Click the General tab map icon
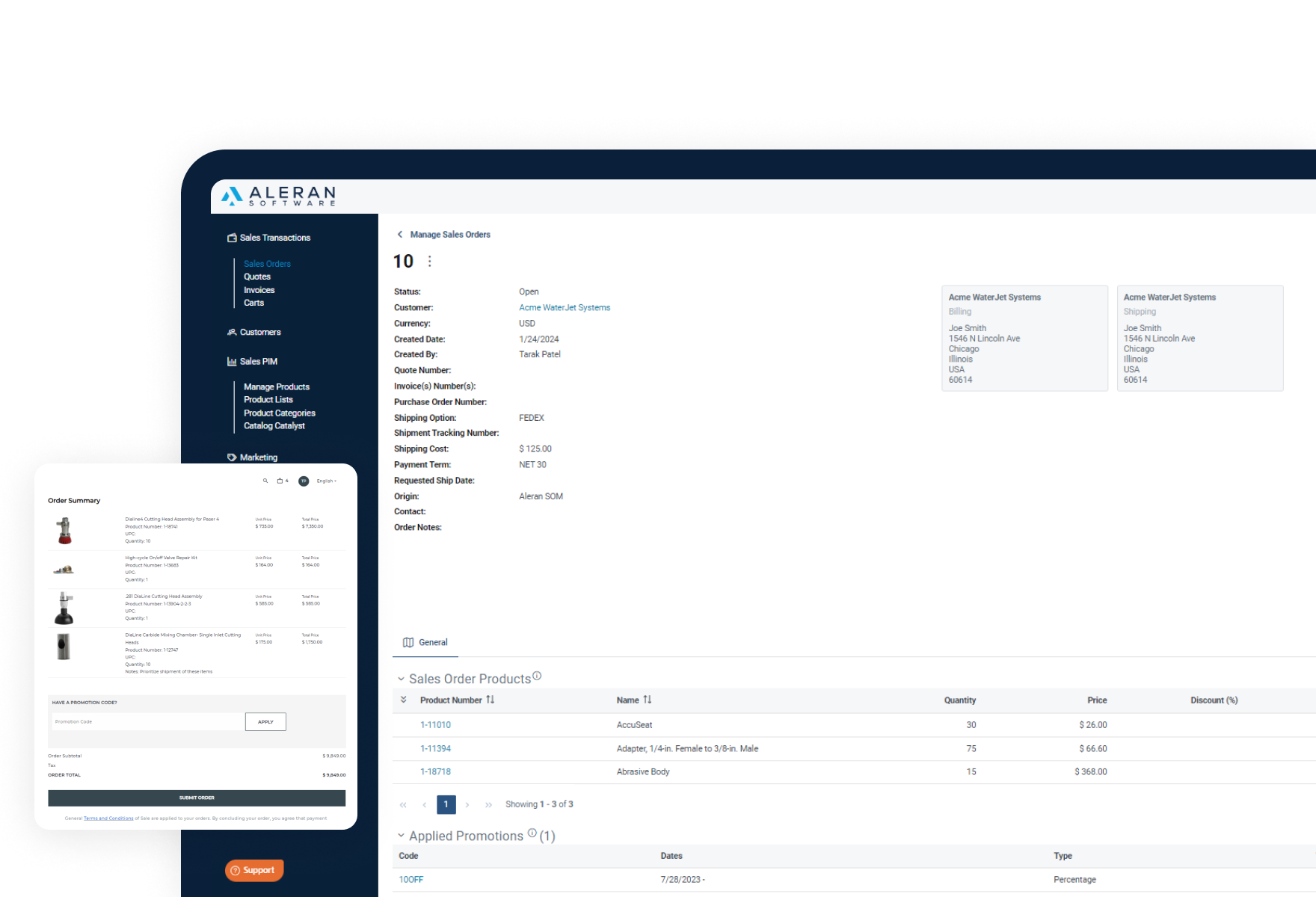The image size is (1316, 897). point(408,642)
